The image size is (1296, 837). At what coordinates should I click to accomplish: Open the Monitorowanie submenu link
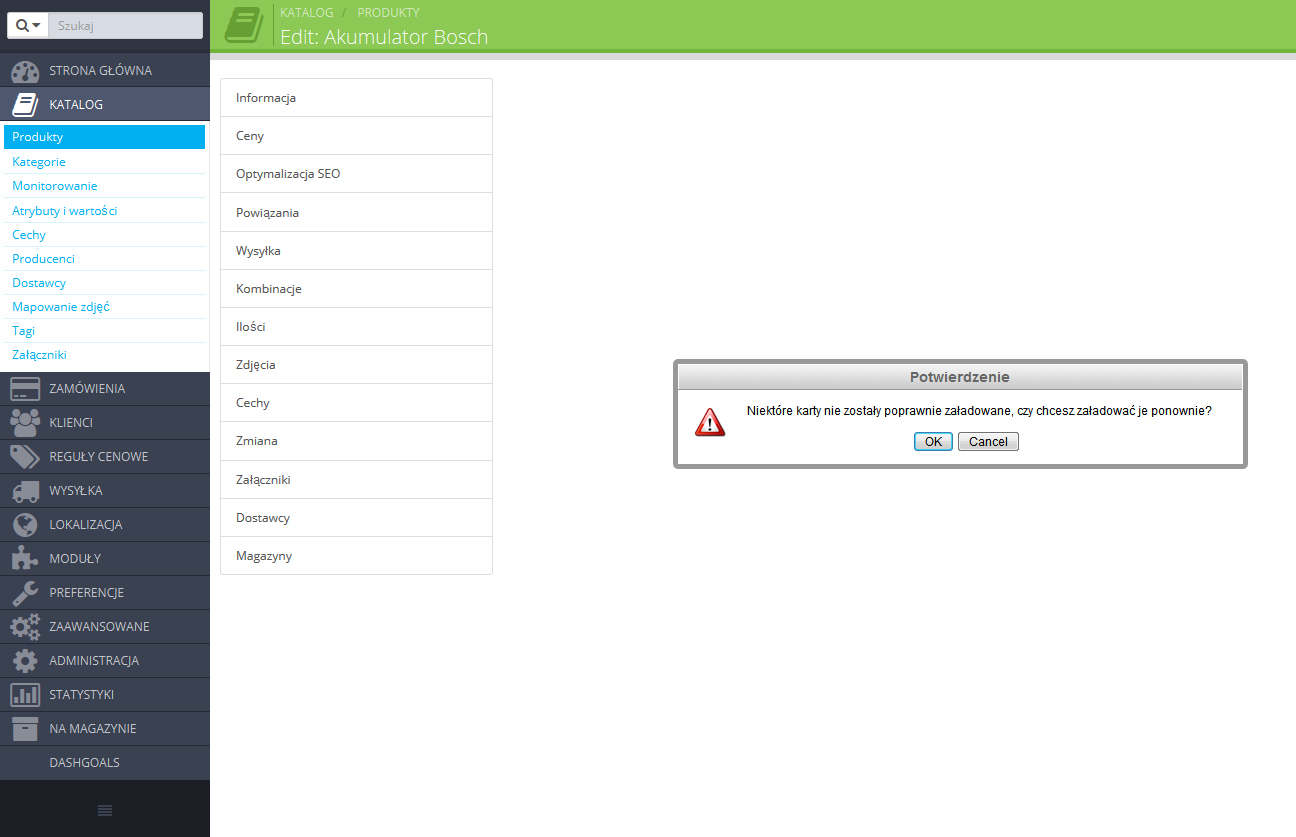pos(55,186)
